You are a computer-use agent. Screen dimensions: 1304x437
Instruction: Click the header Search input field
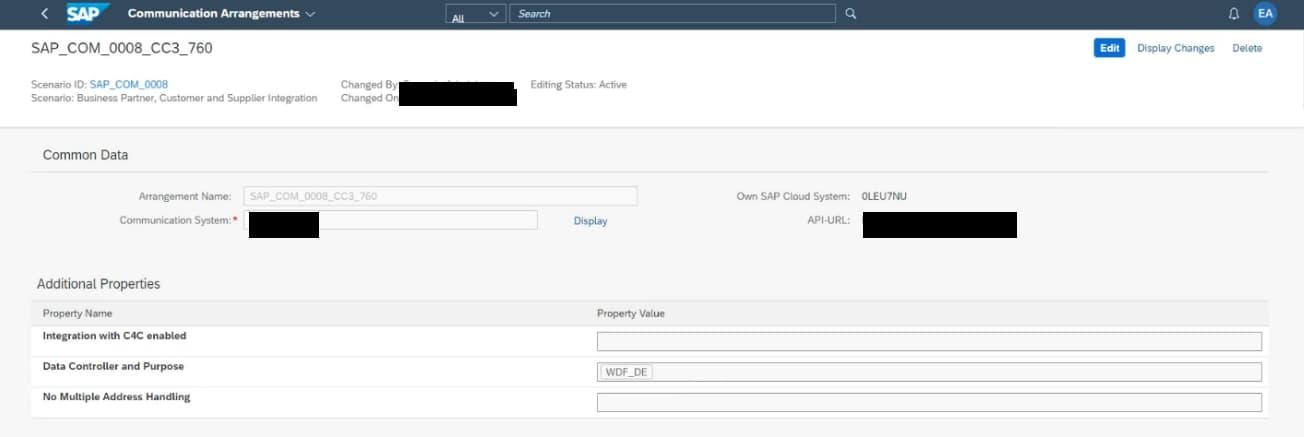coord(672,14)
